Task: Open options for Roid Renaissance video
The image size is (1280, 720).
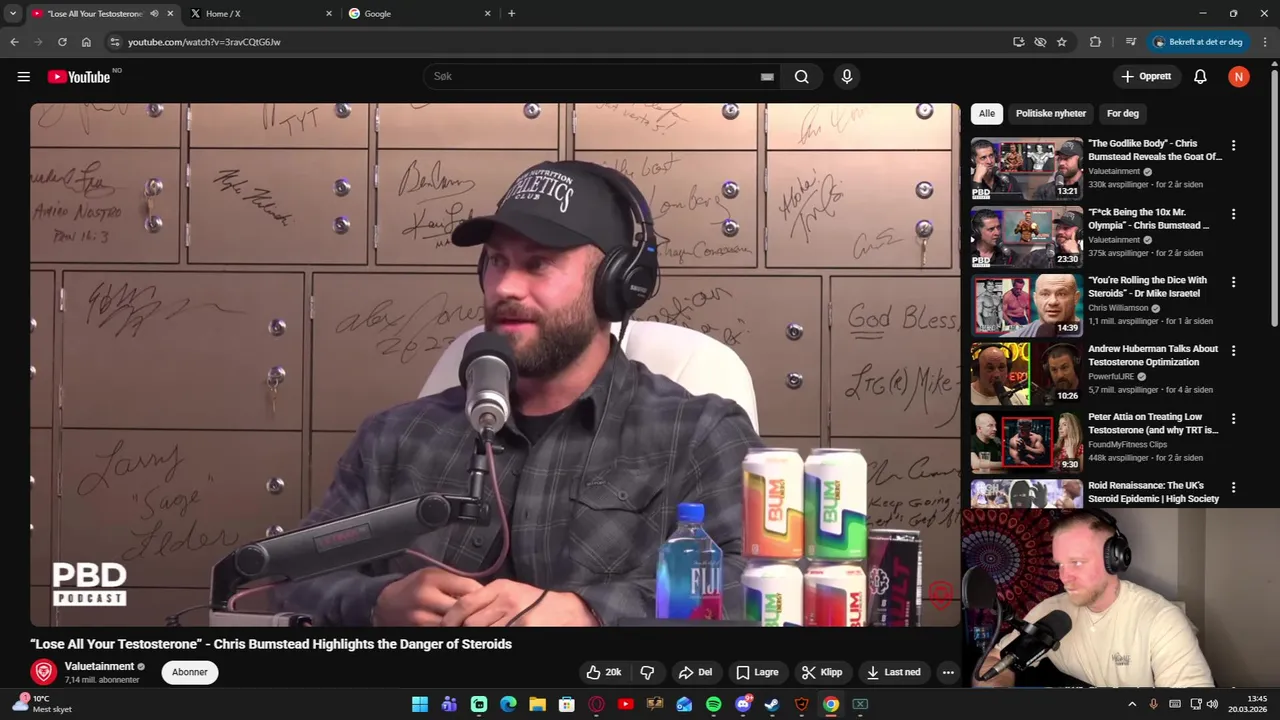Action: (1233, 487)
